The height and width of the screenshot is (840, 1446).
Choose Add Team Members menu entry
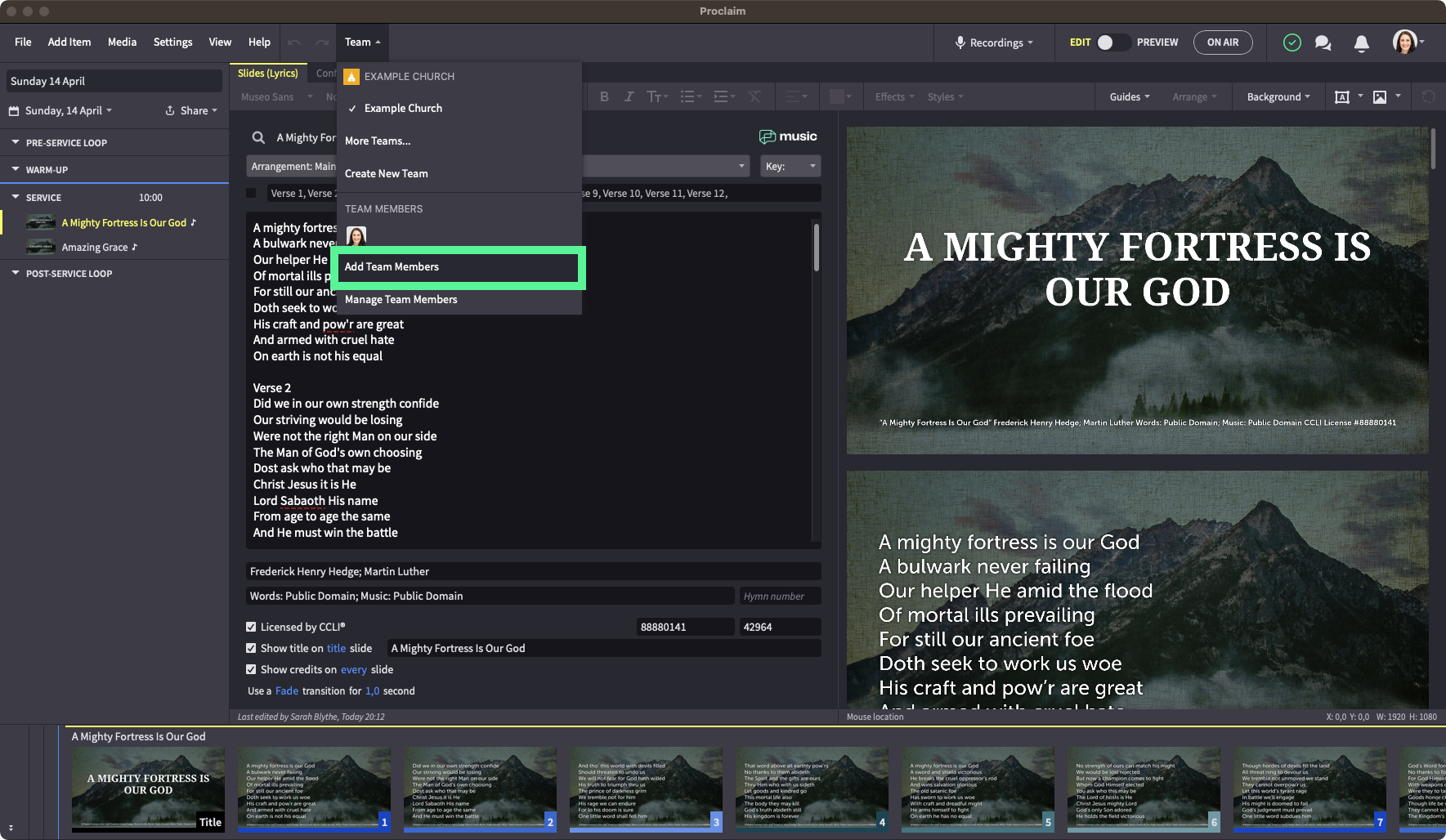(459, 267)
